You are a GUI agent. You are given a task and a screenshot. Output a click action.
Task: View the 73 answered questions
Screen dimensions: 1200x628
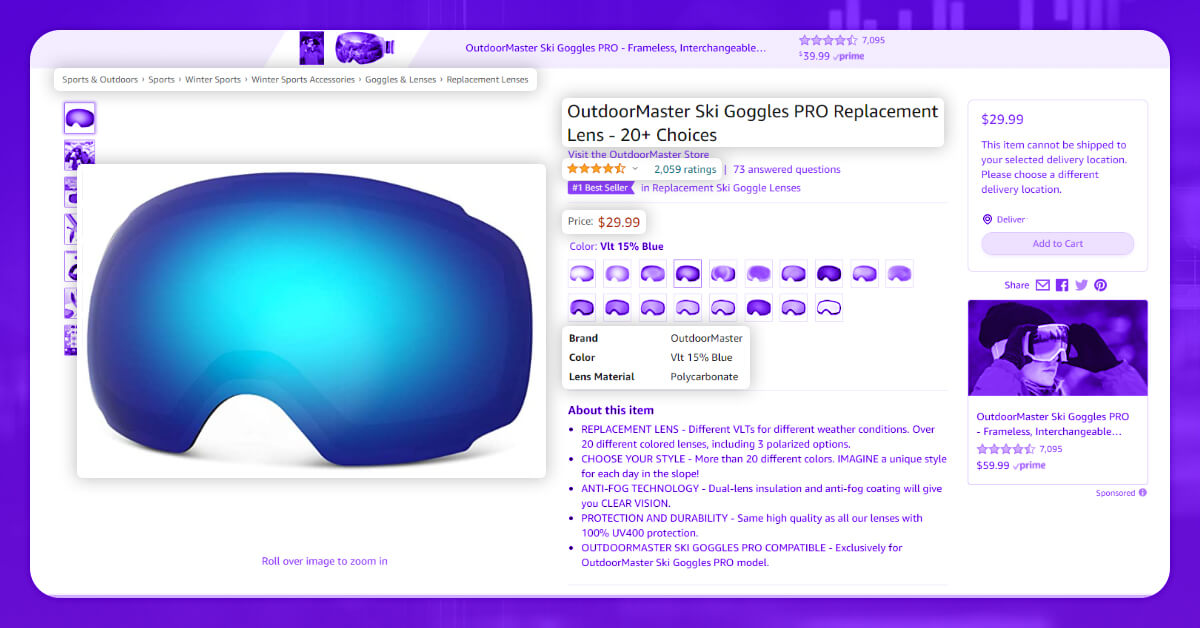point(787,170)
